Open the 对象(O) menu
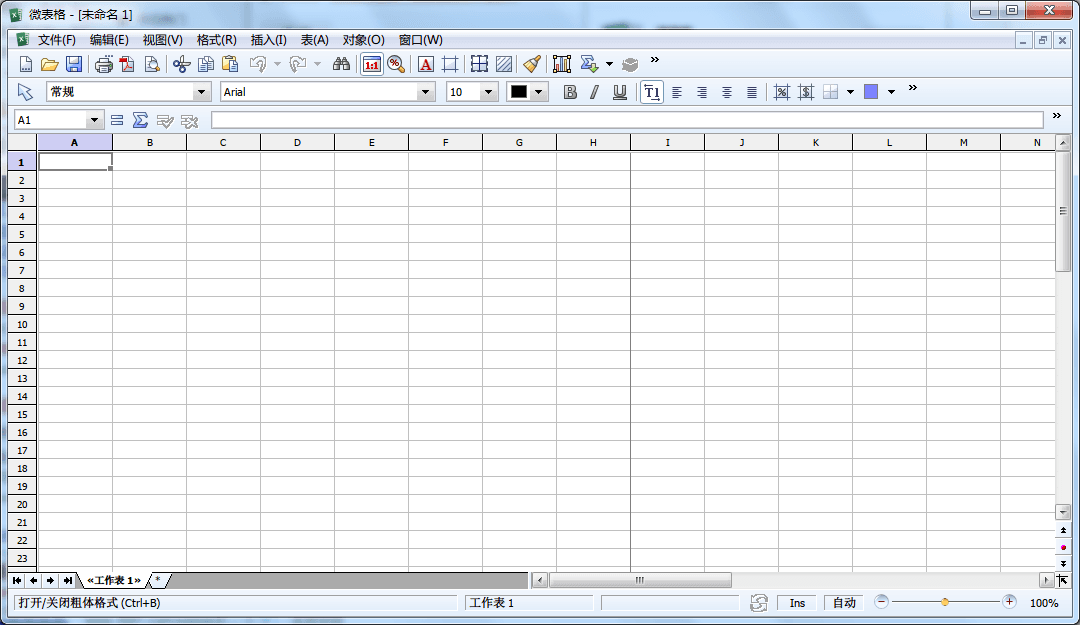 [x=364, y=40]
